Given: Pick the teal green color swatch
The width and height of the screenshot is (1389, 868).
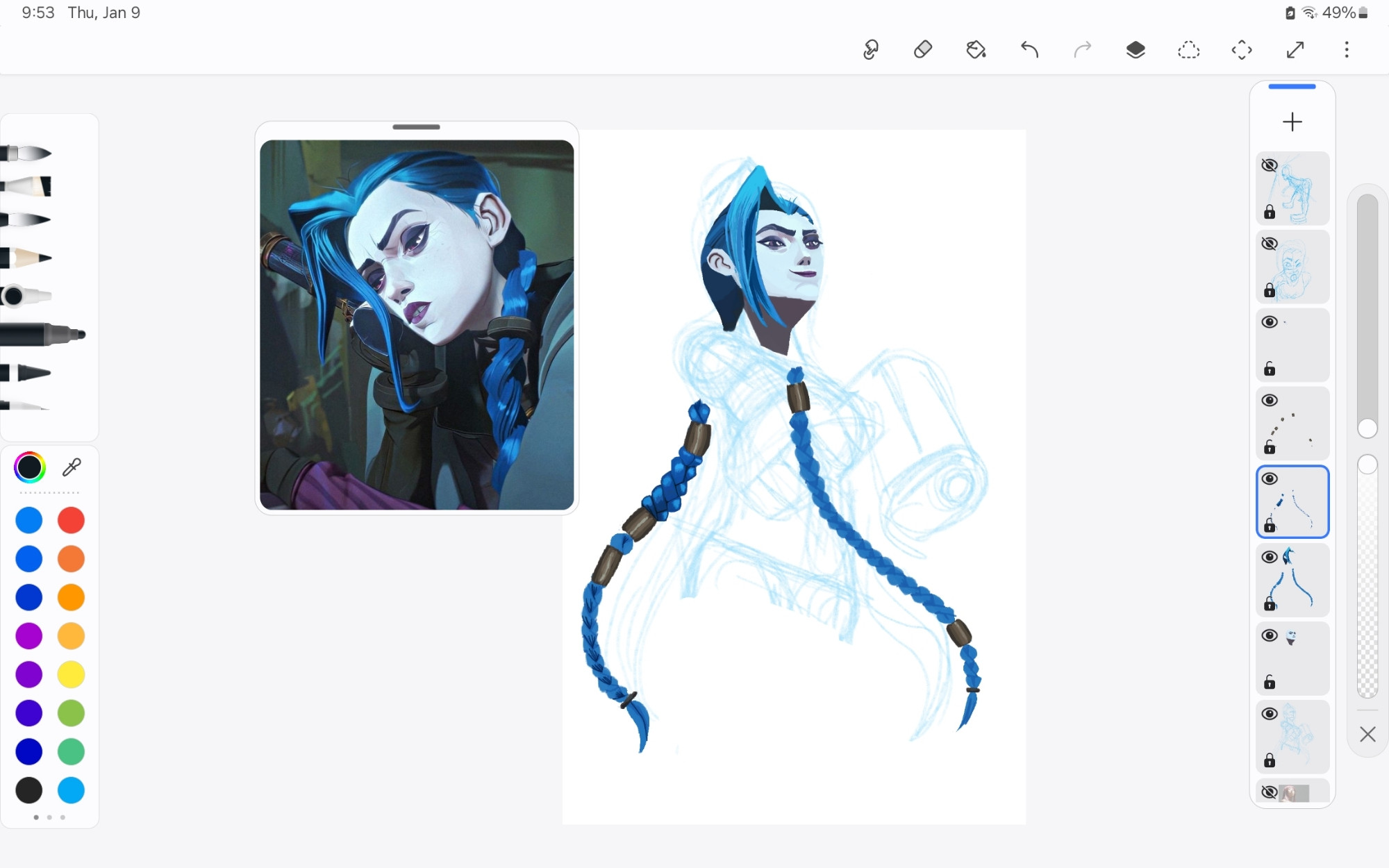Looking at the screenshot, I should (x=71, y=751).
